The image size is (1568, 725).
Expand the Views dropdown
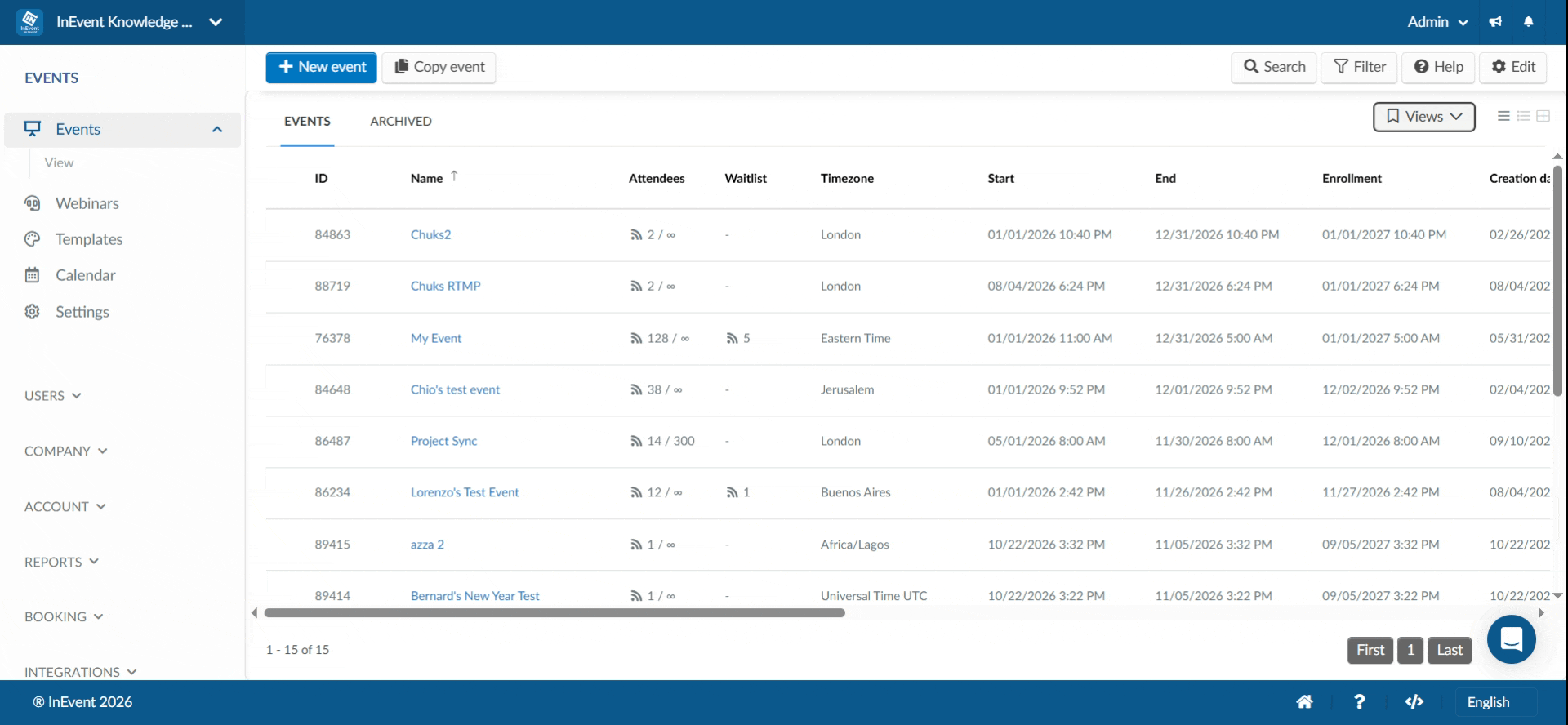[1424, 117]
